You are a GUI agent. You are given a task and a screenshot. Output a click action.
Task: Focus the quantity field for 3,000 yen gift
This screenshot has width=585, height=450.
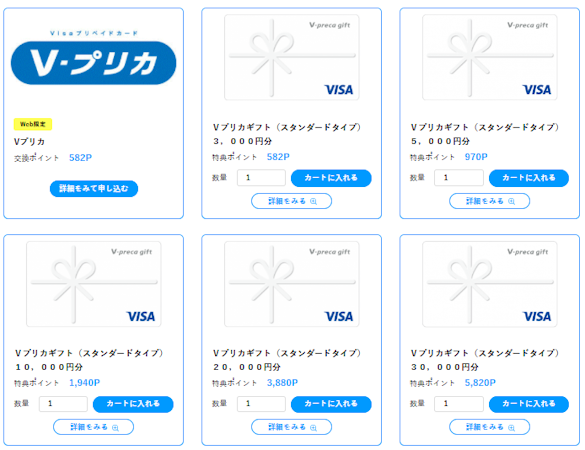[x=261, y=178]
